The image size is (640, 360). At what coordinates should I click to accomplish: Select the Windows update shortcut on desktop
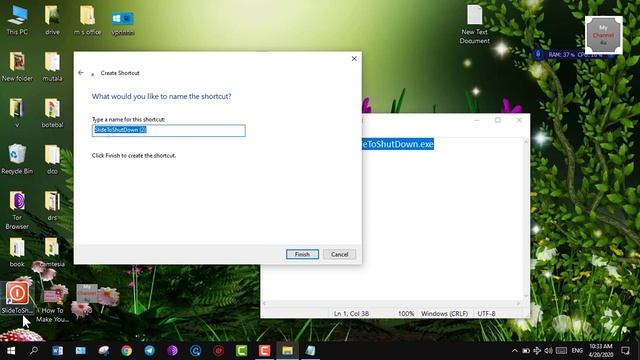click(x=122, y=22)
